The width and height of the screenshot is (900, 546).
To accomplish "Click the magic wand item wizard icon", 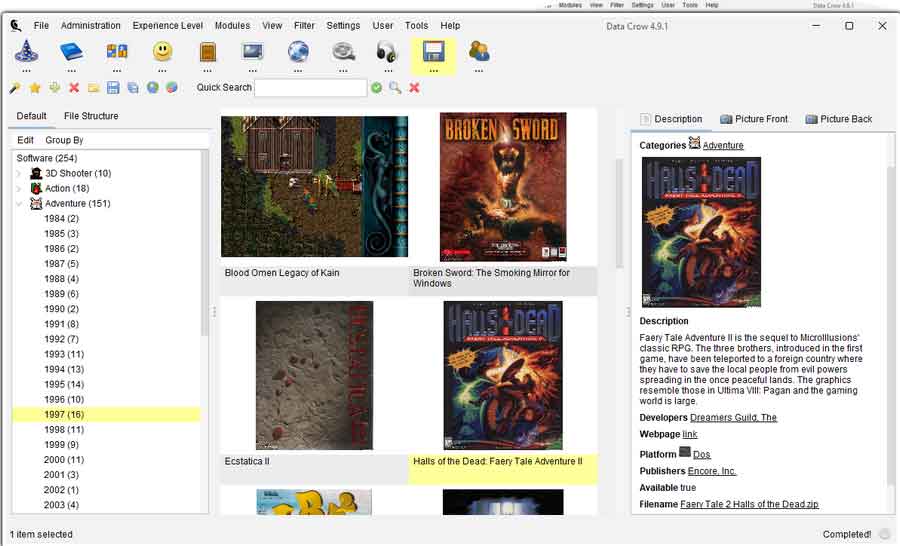I will tap(15, 88).
